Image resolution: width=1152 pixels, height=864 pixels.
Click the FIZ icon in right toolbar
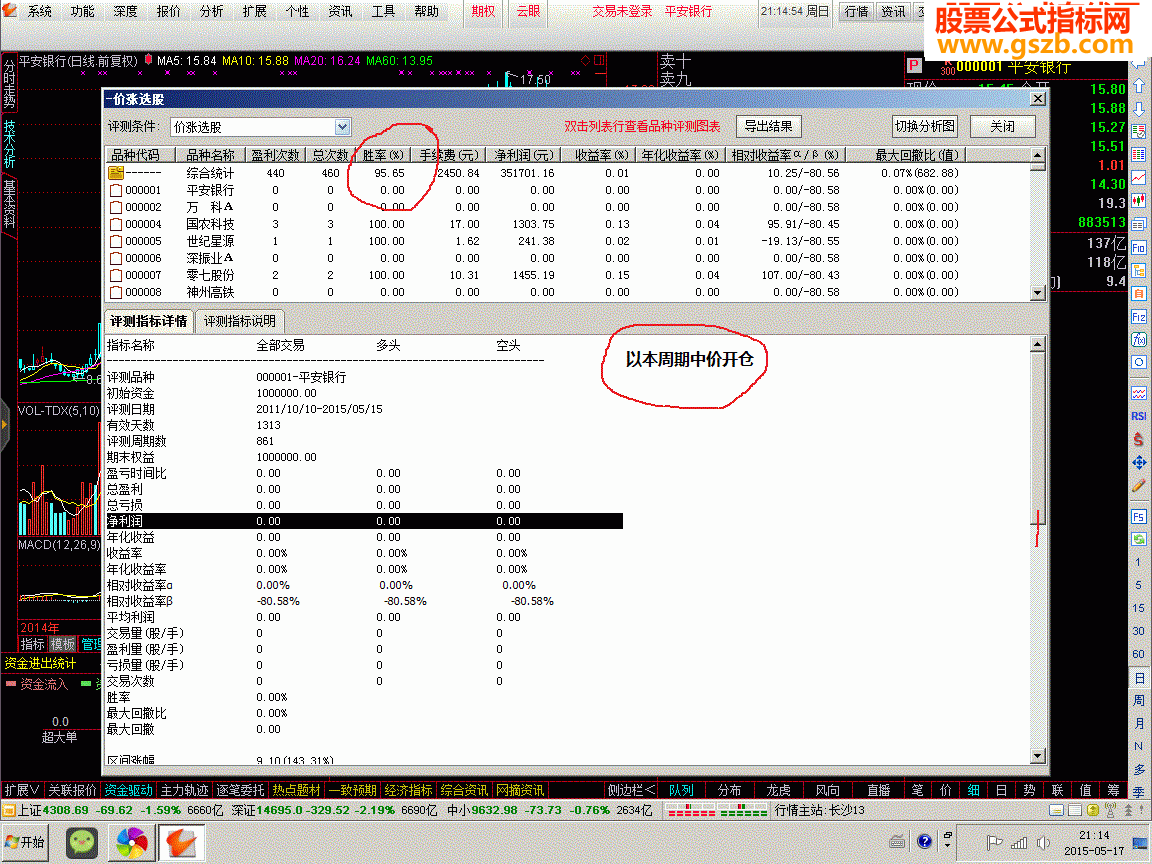[x=1139, y=317]
